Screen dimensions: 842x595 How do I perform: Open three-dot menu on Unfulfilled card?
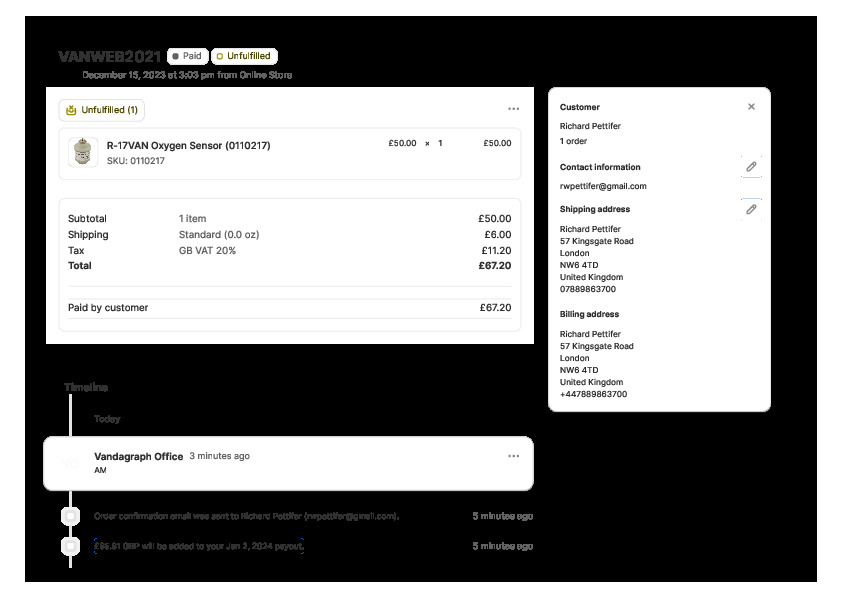coord(513,109)
